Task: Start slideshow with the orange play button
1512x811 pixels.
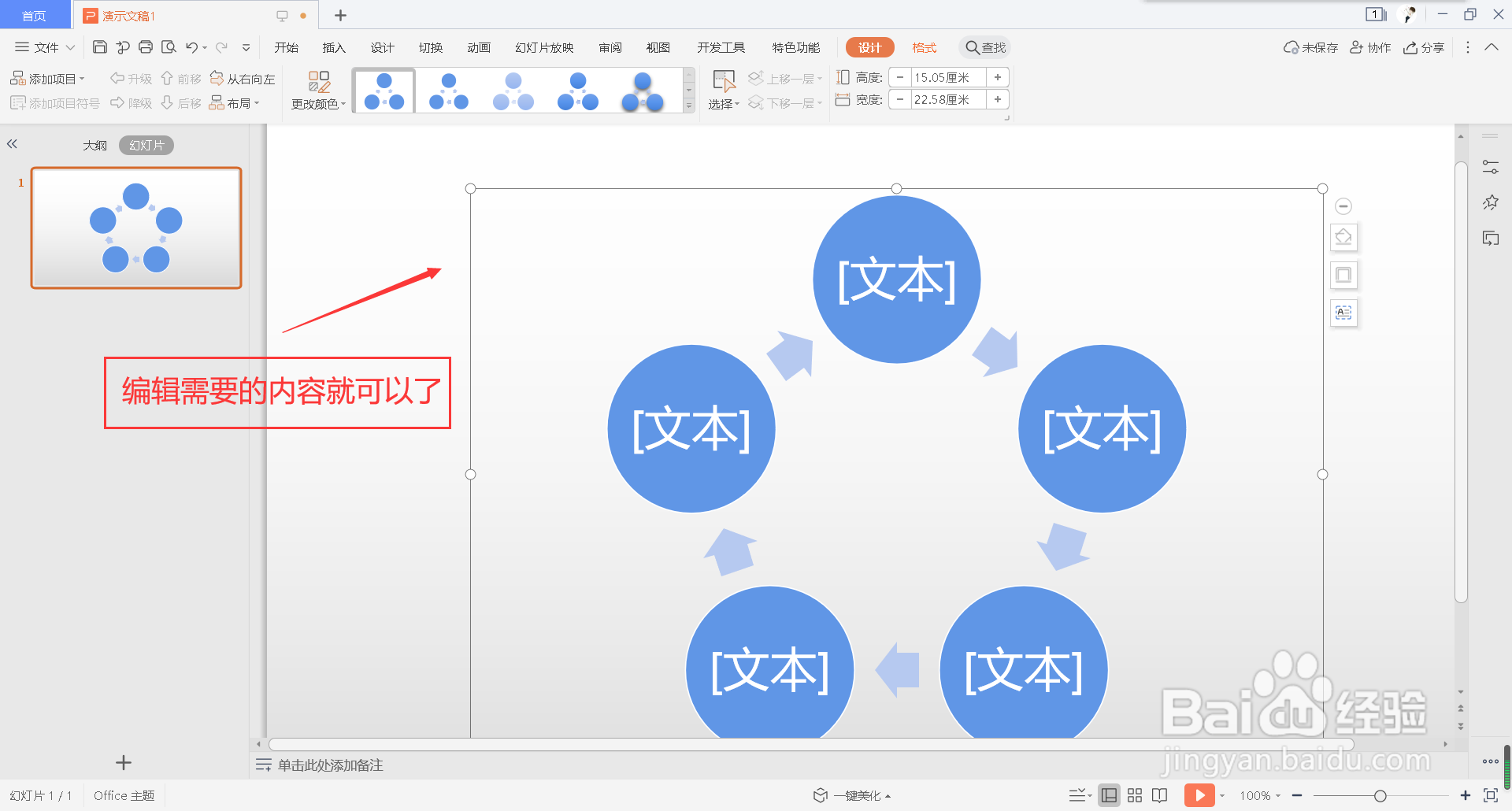Action: pos(1199,795)
